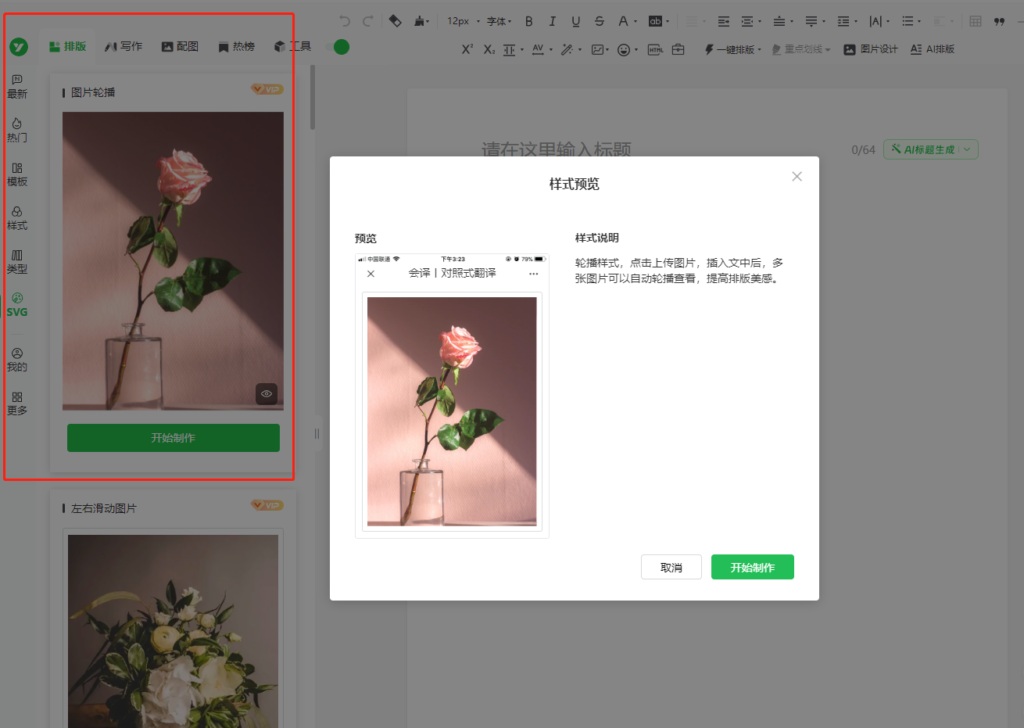Close the 样式预览 dialog
Viewport: 1024px width, 728px height.
coord(797,176)
